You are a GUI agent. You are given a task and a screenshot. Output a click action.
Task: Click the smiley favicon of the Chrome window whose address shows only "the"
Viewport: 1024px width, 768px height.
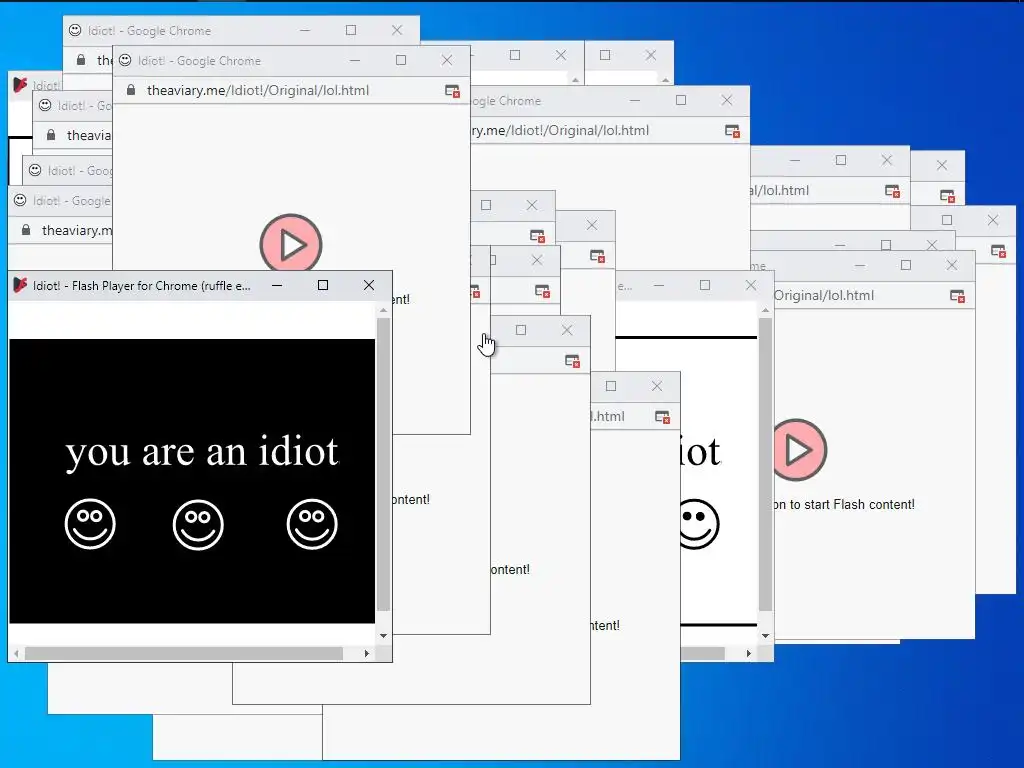pyautogui.click(x=75, y=30)
